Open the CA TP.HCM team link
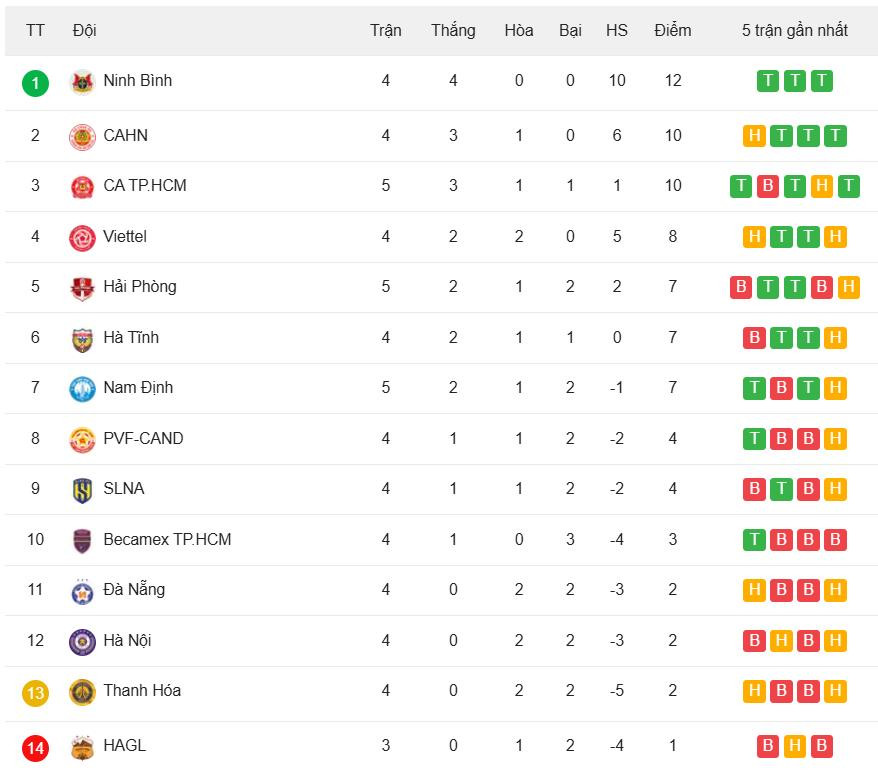This screenshot has height=772, width=878. click(x=144, y=186)
